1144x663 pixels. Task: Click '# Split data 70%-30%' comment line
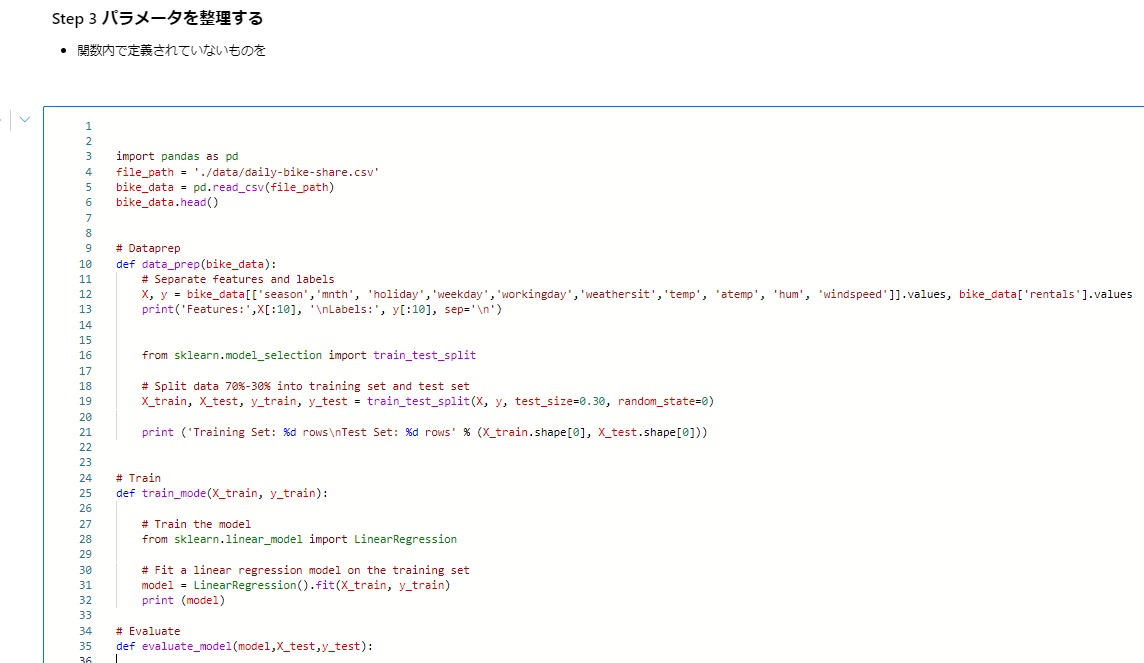pos(306,386)
